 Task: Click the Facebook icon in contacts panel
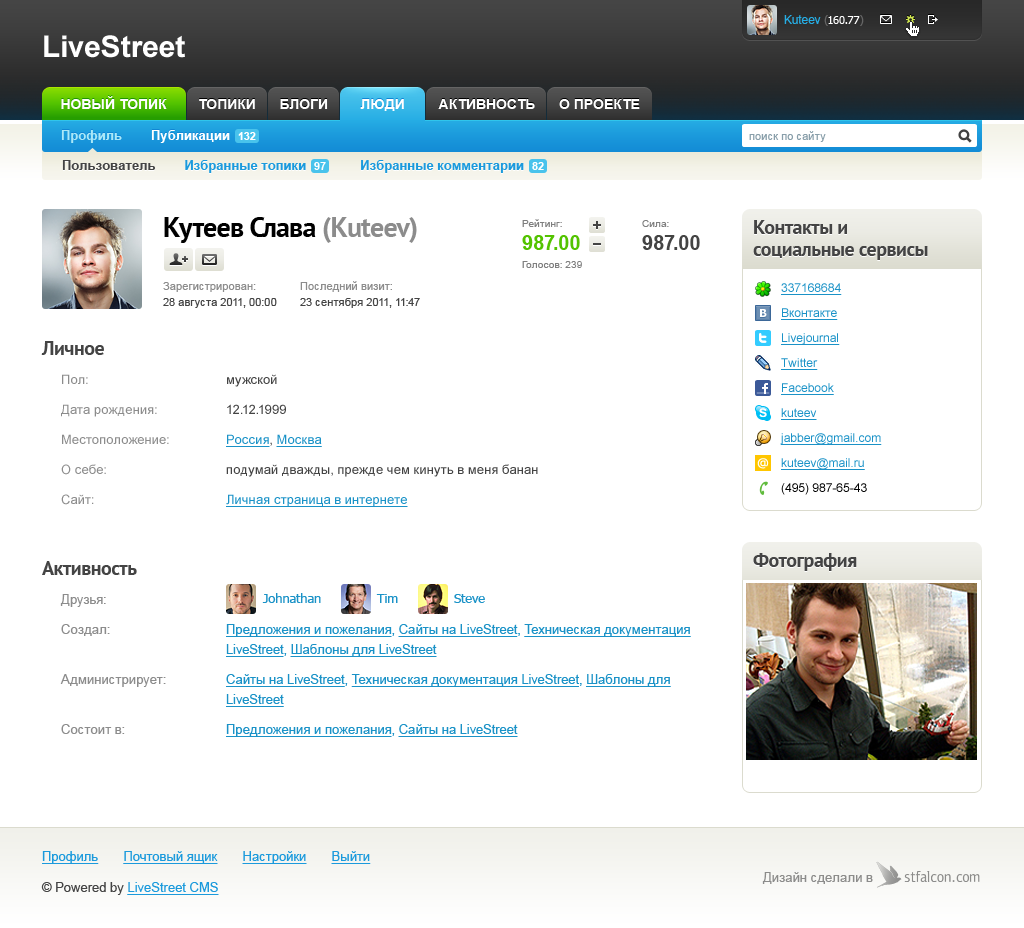pyautogui.click(x=763, y=388)
